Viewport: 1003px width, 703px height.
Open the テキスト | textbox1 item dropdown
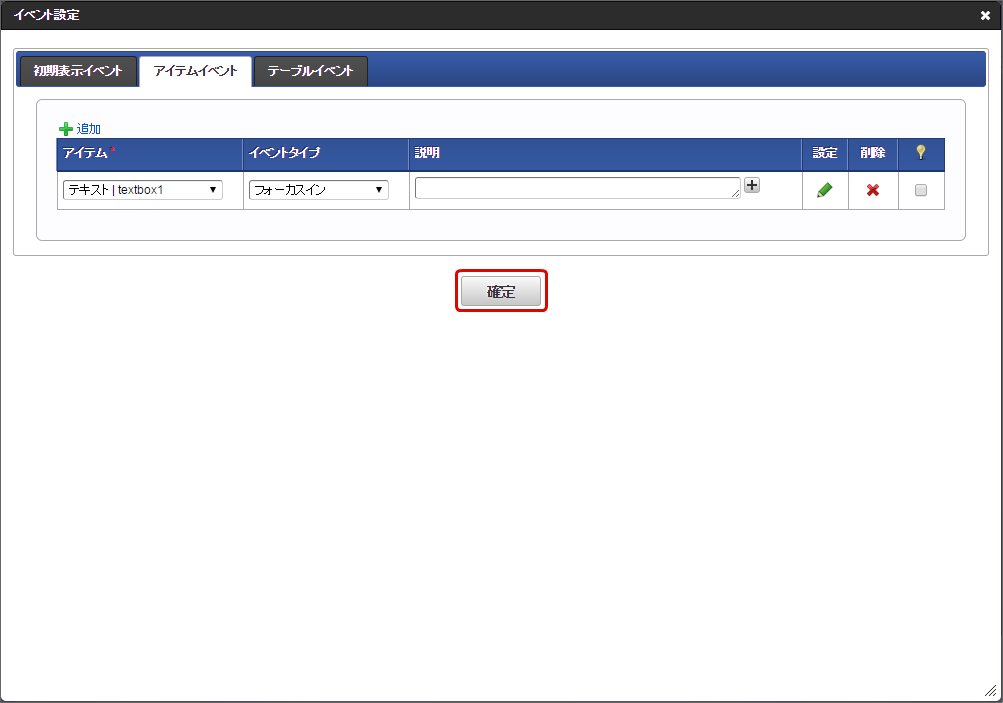143,190
